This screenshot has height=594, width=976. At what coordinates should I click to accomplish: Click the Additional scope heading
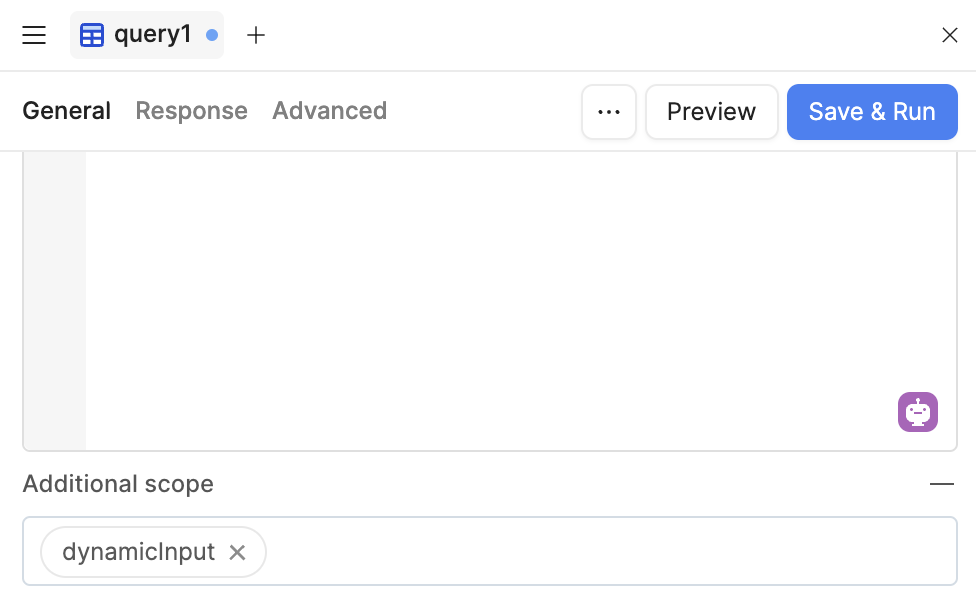(x=118, y=484)
